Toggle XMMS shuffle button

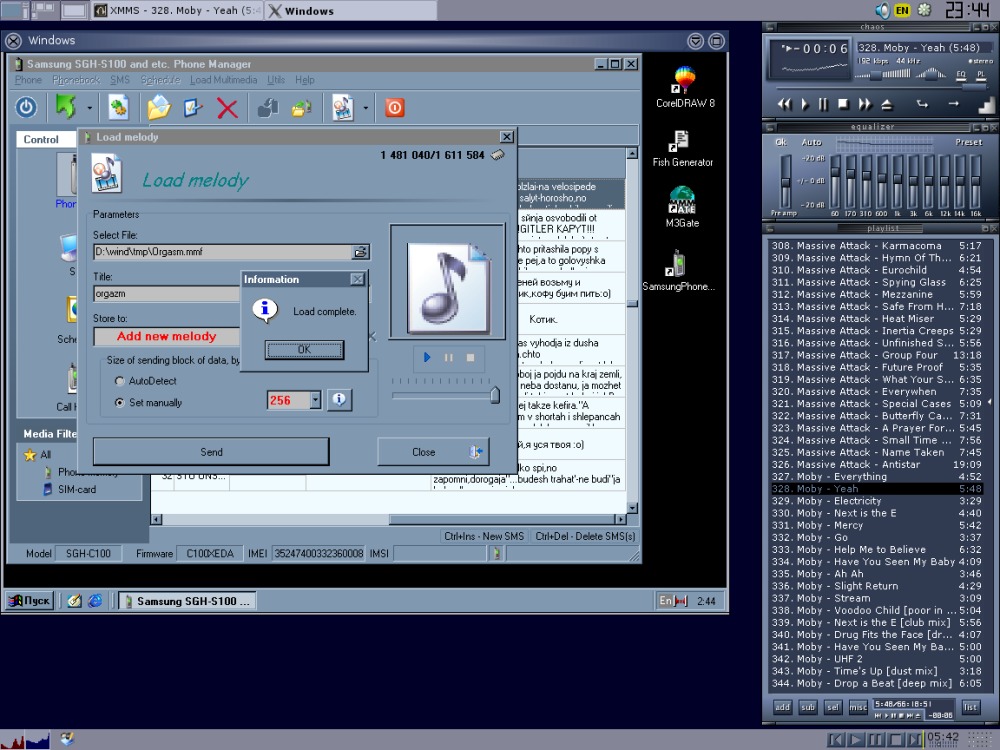[922, 103]
